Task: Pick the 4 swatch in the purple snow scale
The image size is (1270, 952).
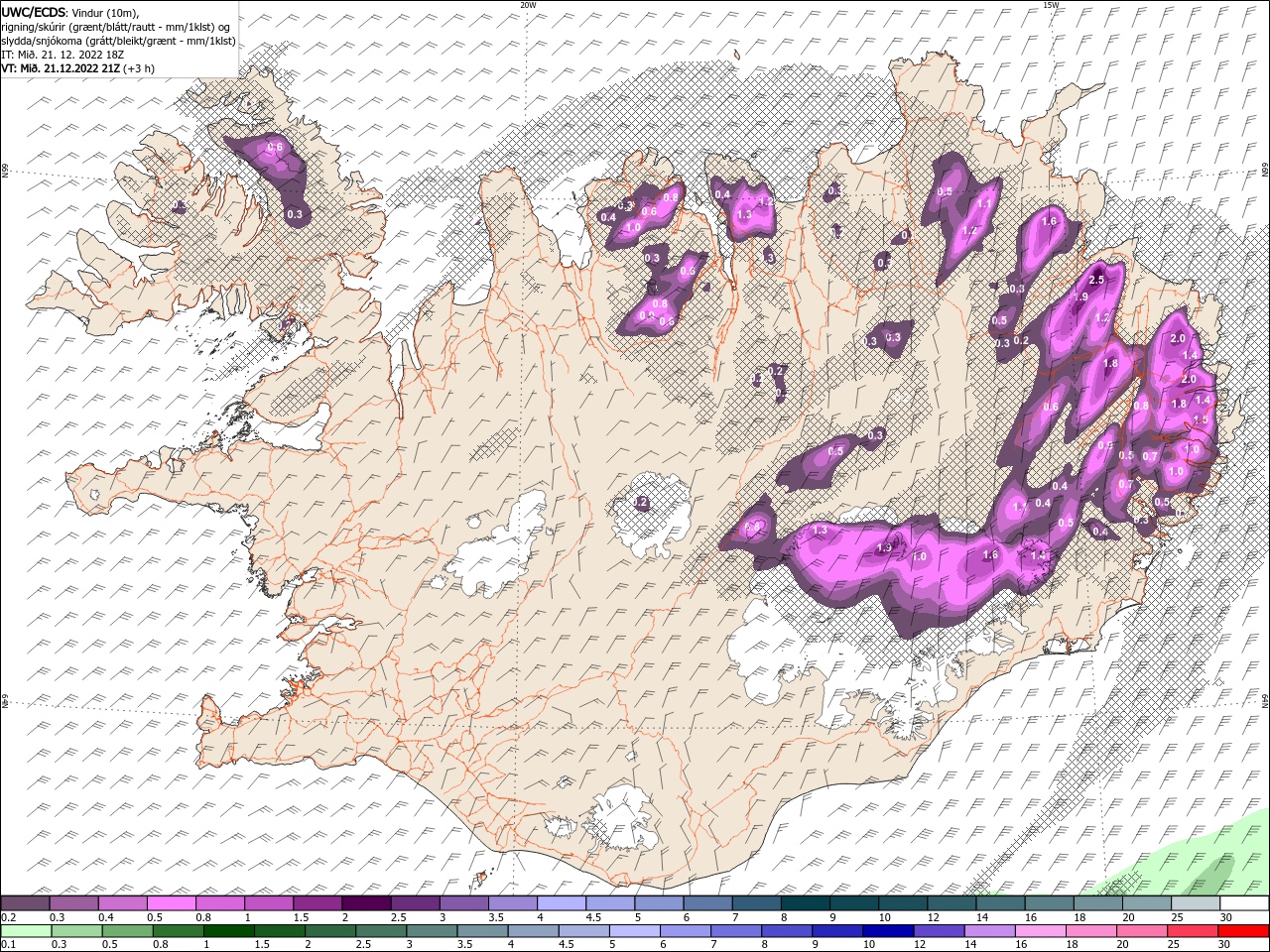Action: click(562, 903)
